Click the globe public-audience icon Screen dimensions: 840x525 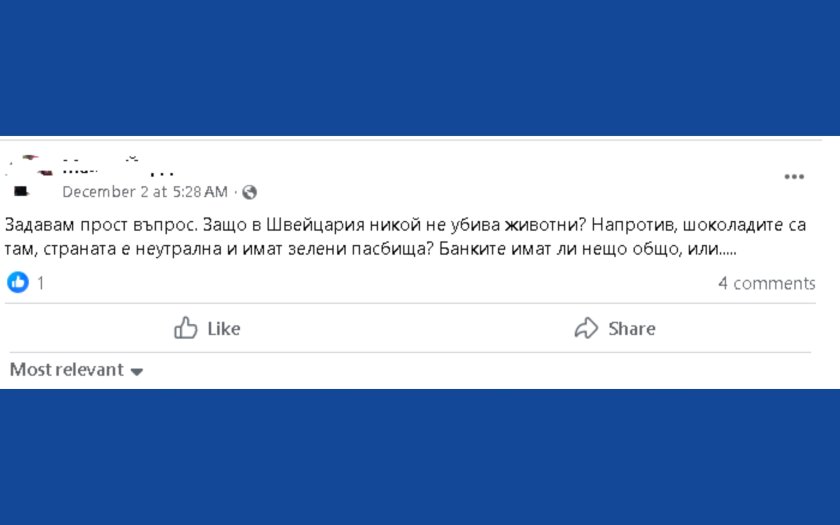coord(250,192)
